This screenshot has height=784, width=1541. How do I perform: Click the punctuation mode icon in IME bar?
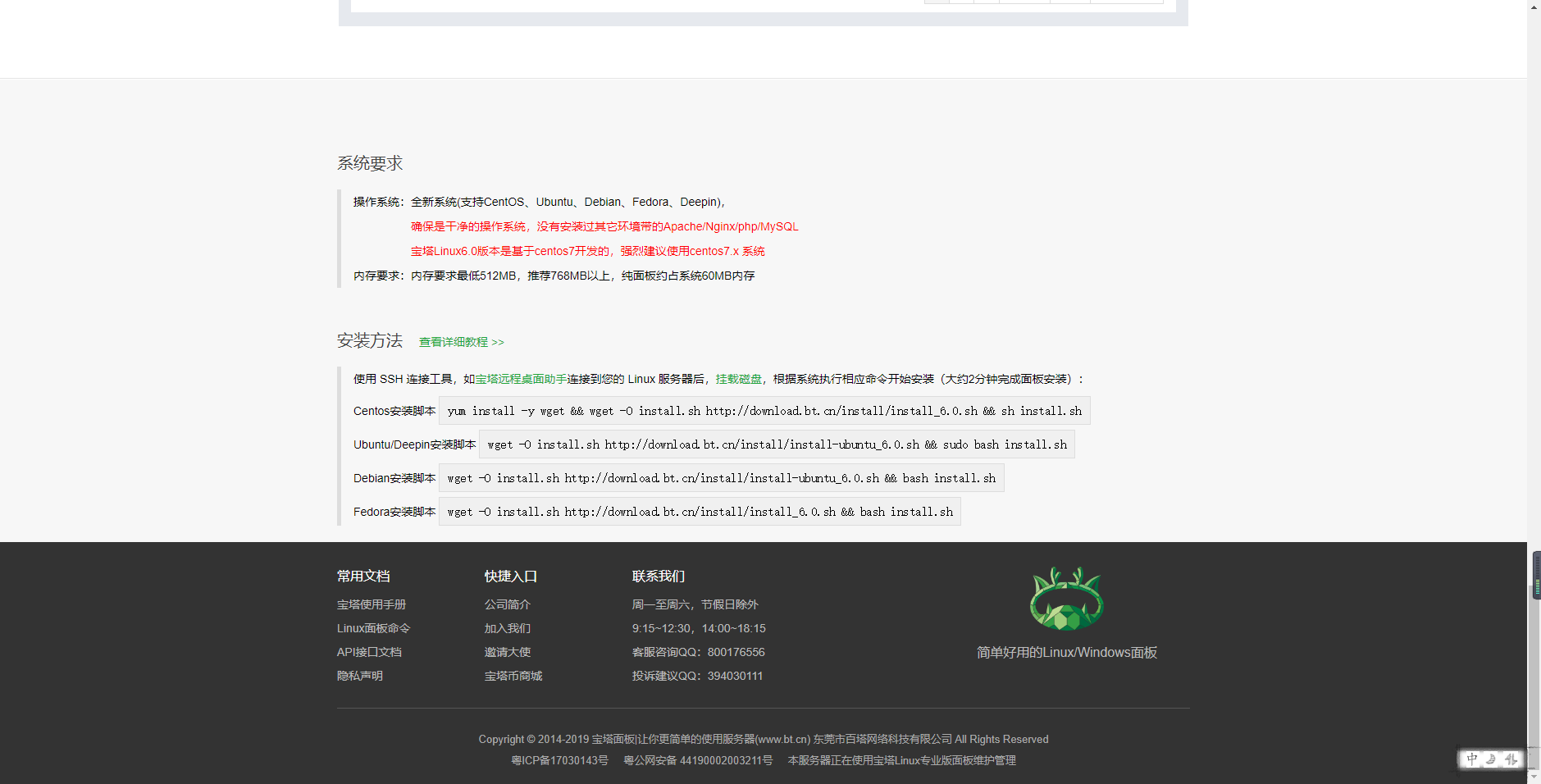point(1511,759)
